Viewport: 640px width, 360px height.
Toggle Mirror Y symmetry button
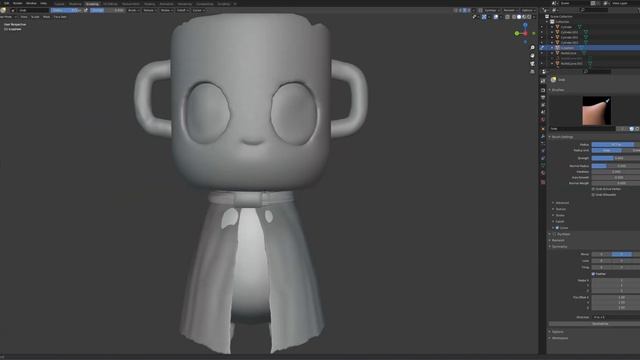(622, 254)
